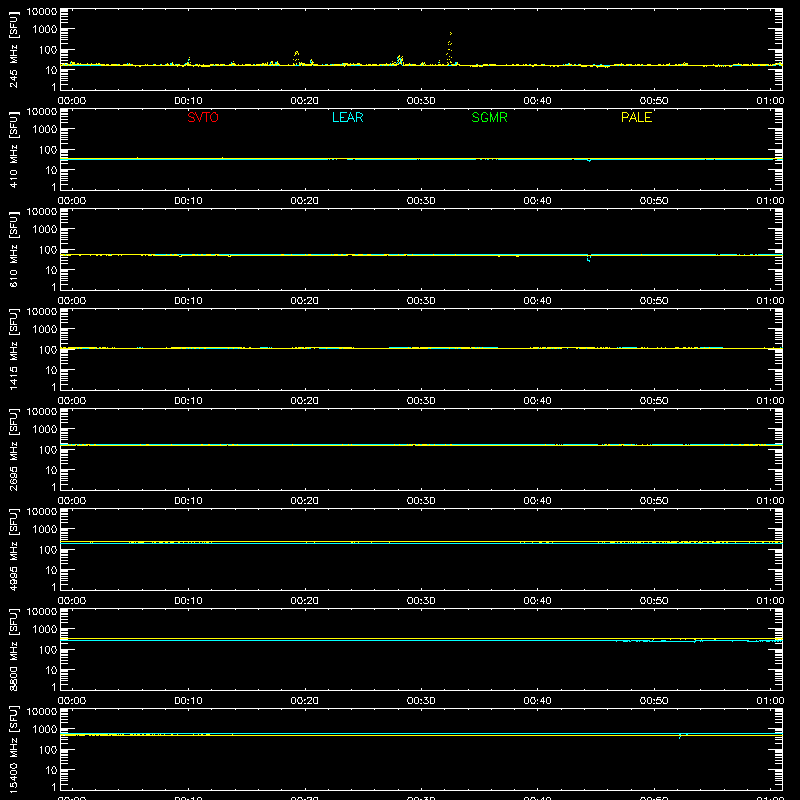Click the 10000 tick label on the 245 MHz axis
Screen dimensions: 800x800
[42, 12]
